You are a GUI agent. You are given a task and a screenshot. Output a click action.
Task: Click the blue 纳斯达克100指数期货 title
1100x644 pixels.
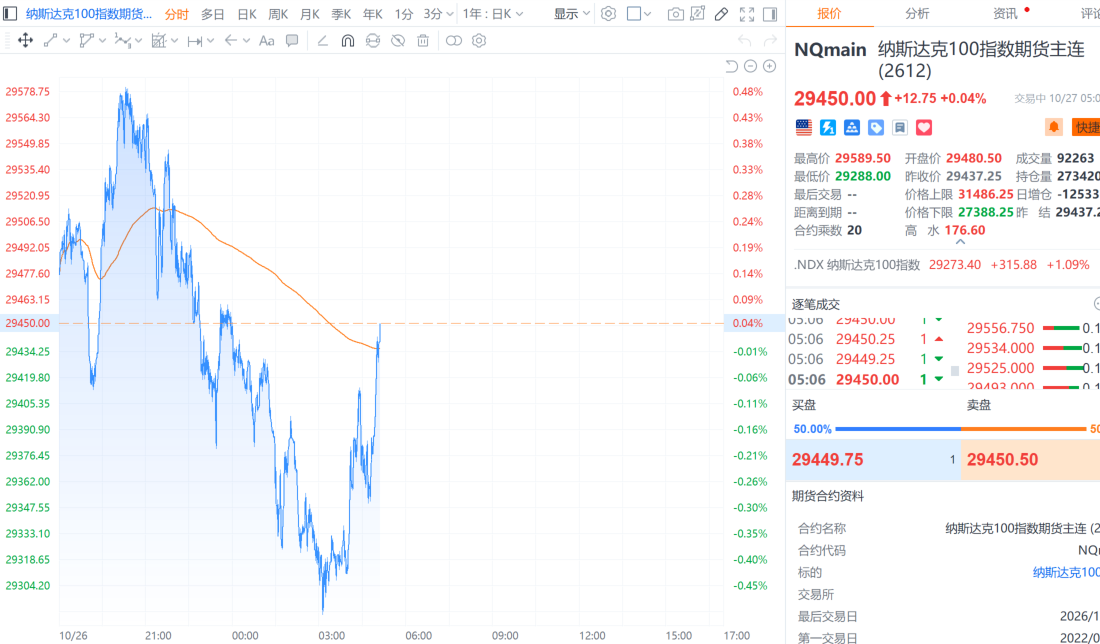(x=88, y=14)
